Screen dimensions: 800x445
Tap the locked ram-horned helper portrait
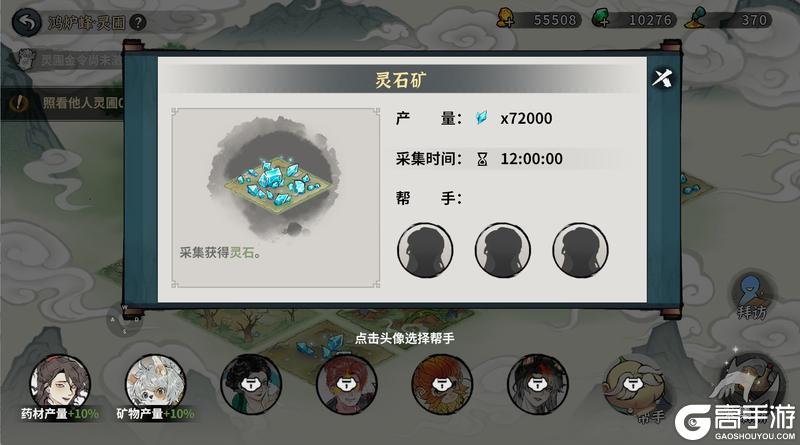point(633,384)
